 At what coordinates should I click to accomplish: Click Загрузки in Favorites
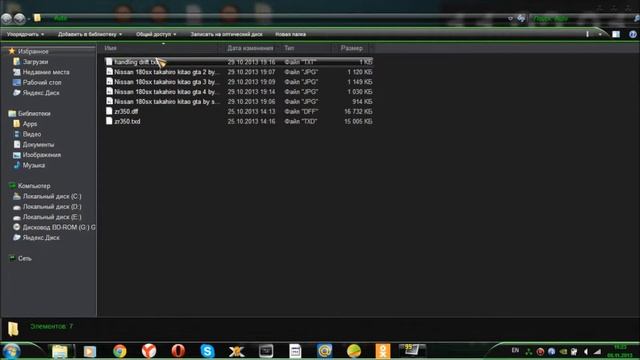(x=36, y=62)
